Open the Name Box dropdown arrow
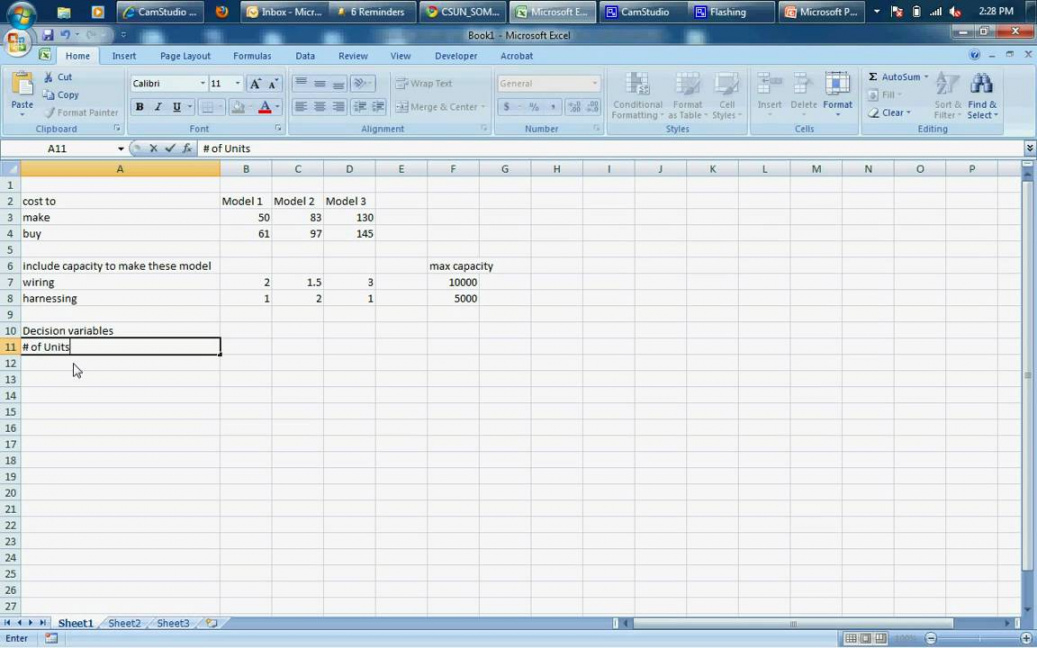The height and width of the screenshot is (648, 1037). coord(121,149)
